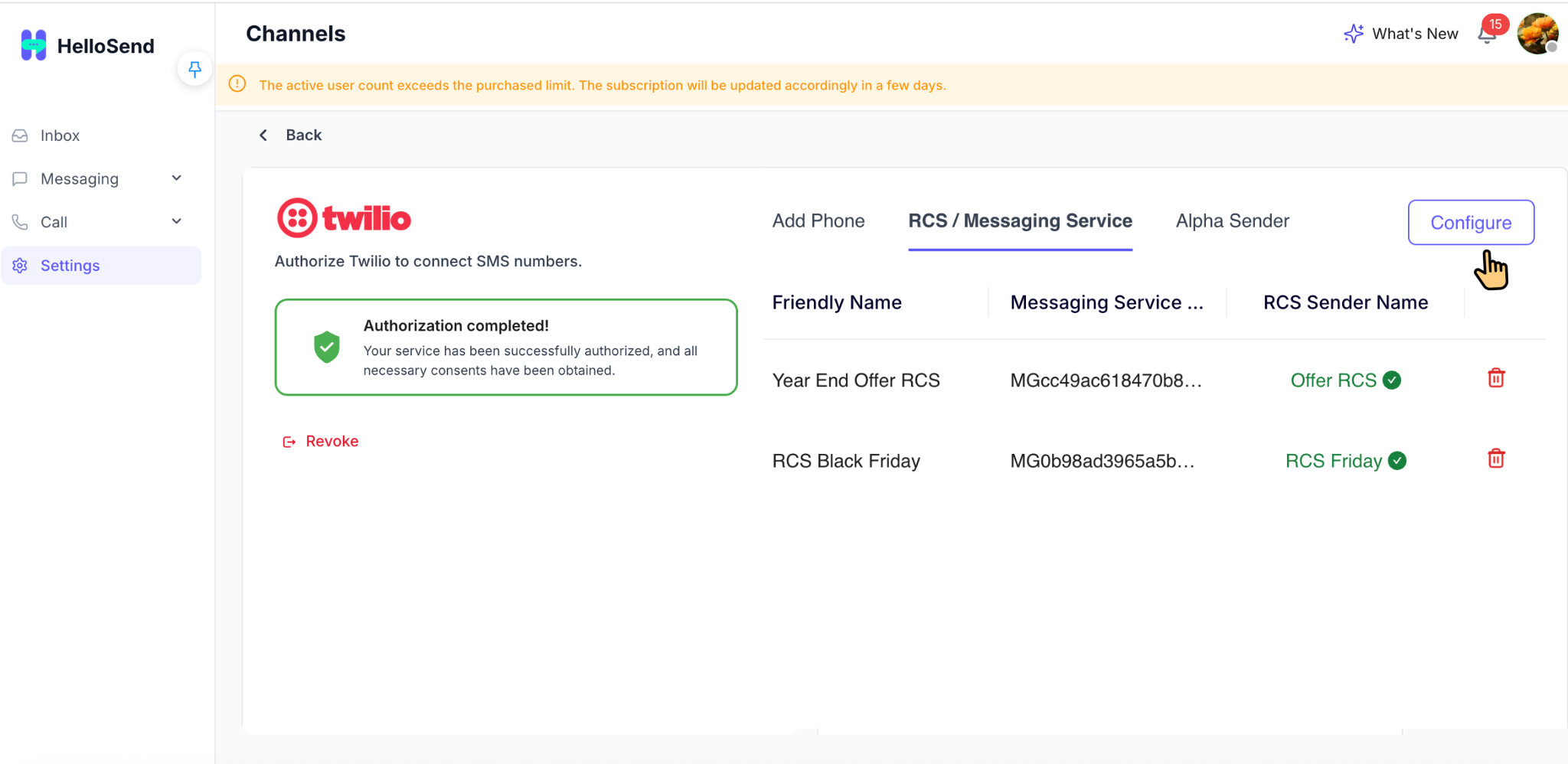Open the user profile avatar
Image resolution: width=1568 pixels, height=764 pixels.
coord(1537,34)
